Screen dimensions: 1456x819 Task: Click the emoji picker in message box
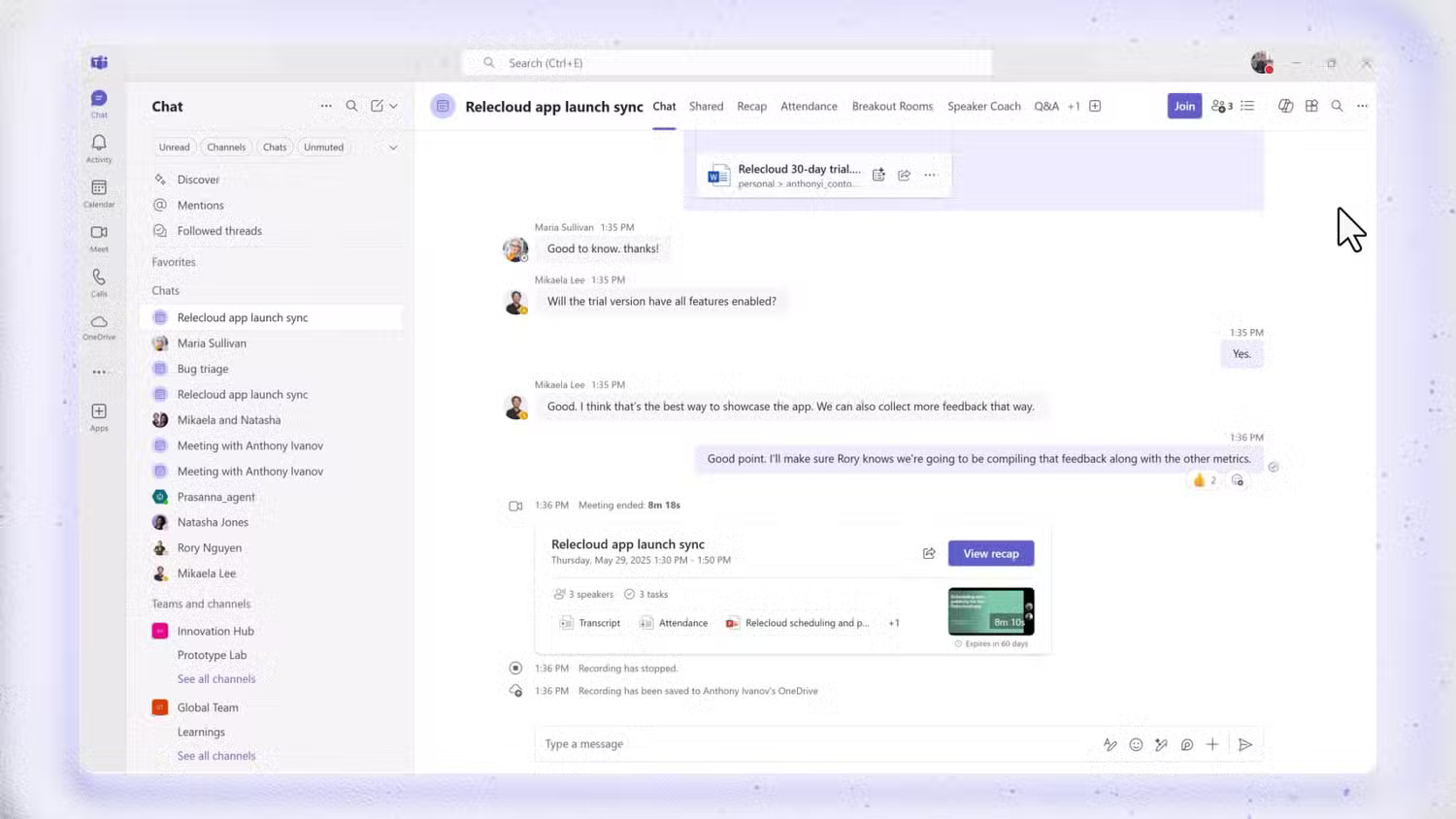tap(1136, 744)
